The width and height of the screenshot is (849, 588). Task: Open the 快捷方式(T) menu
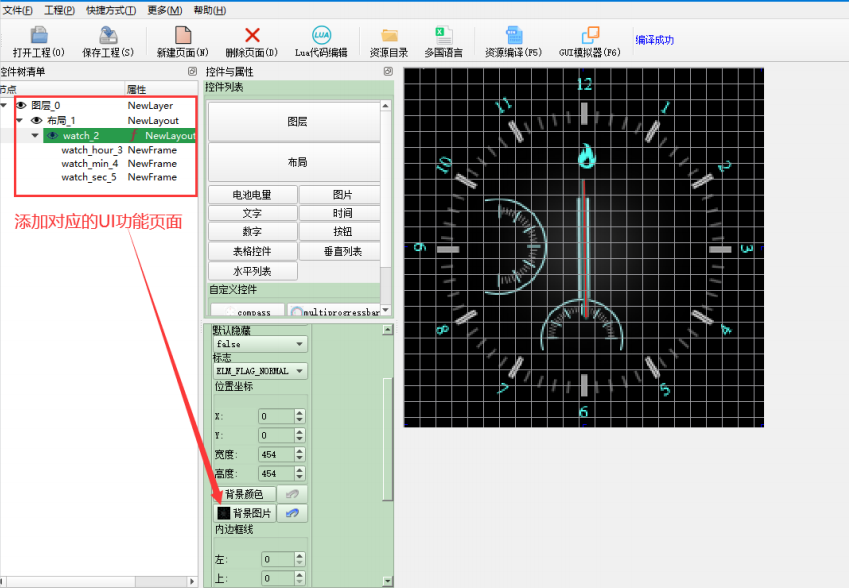tap(111, 10)
